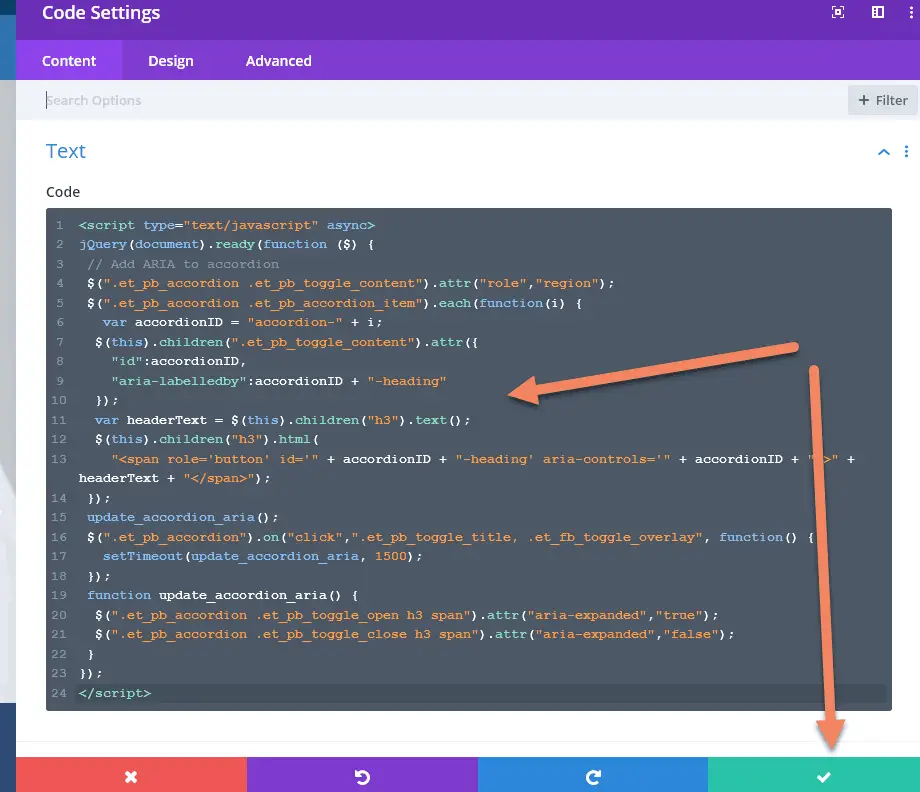Screen dimensions: 920x792
Task: Open the Text module three-dot options menu
Action: pos(906,151)
